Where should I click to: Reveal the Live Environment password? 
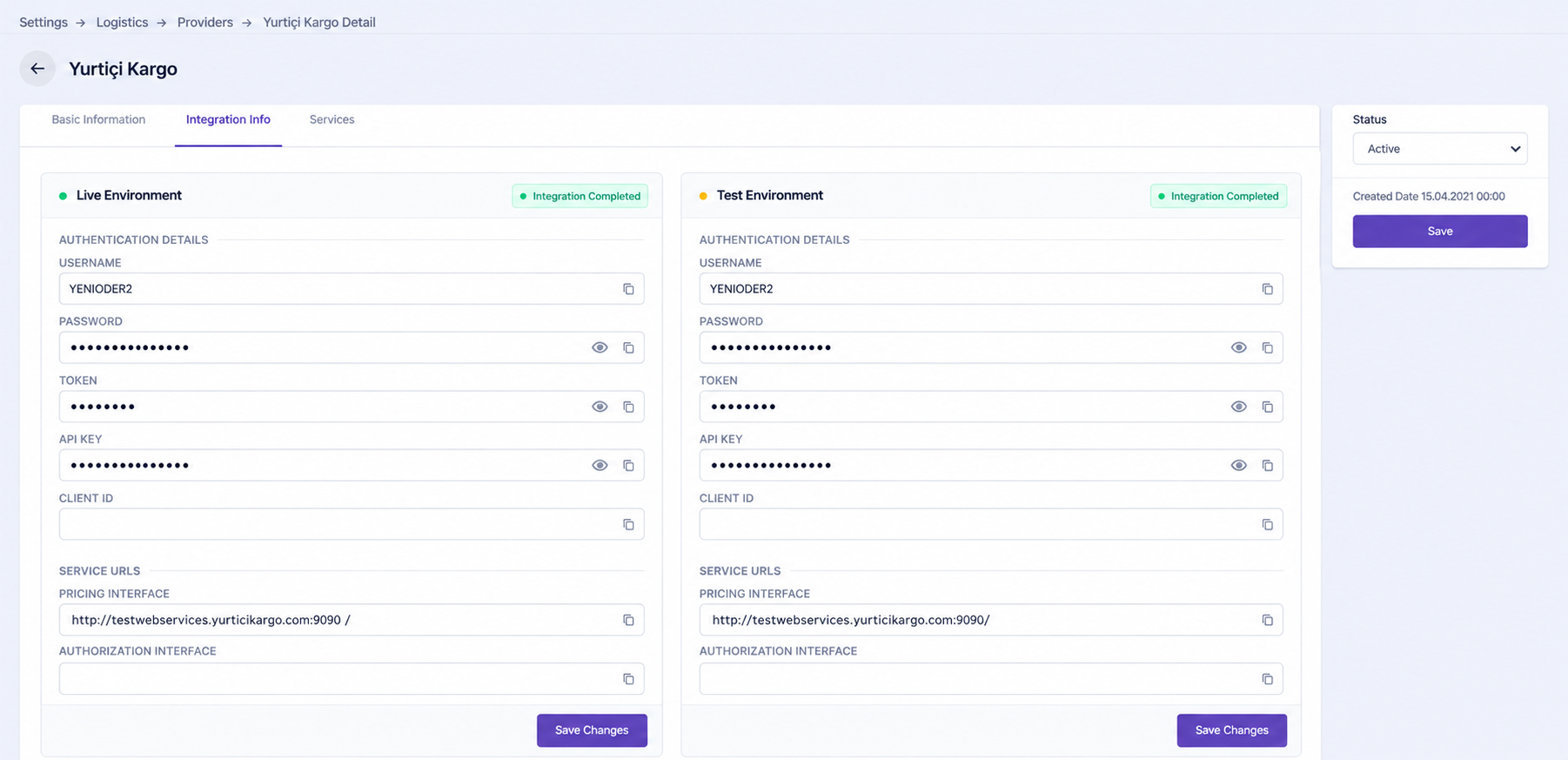tap(600, 347)
